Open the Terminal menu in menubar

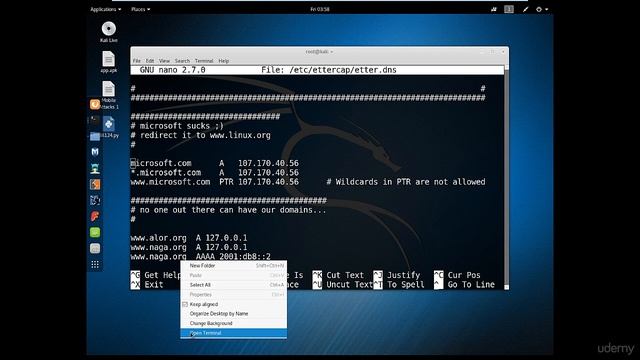click(x=204, y=61)
